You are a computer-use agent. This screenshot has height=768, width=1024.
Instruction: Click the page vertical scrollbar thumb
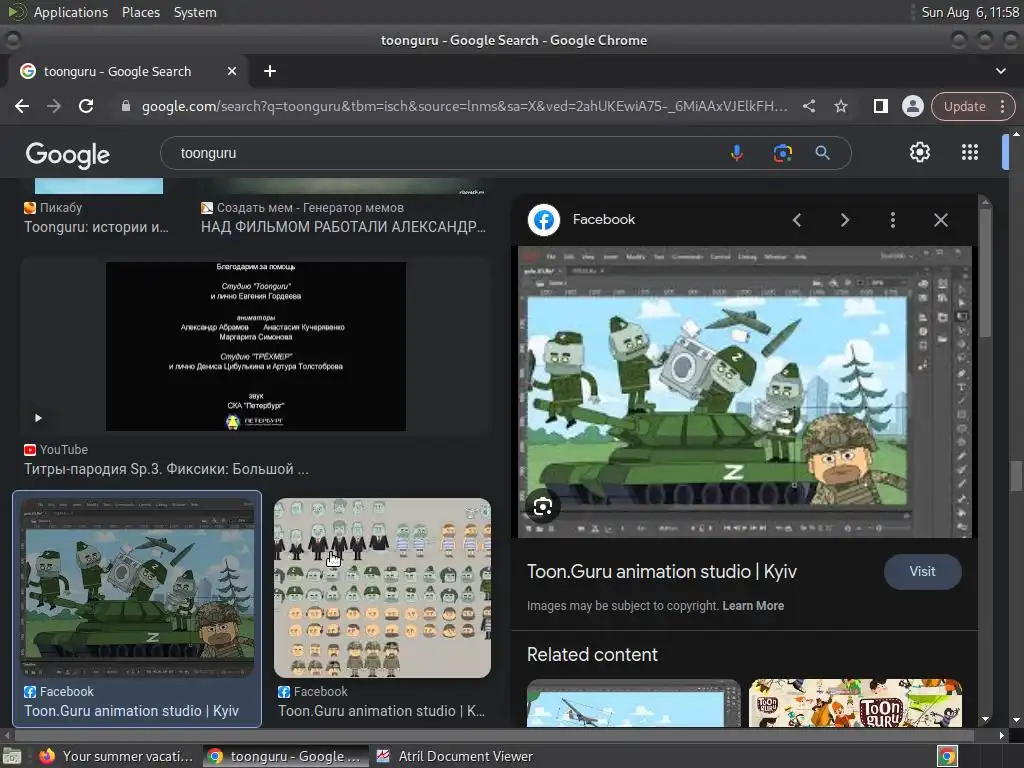[x=1016, y=475]
